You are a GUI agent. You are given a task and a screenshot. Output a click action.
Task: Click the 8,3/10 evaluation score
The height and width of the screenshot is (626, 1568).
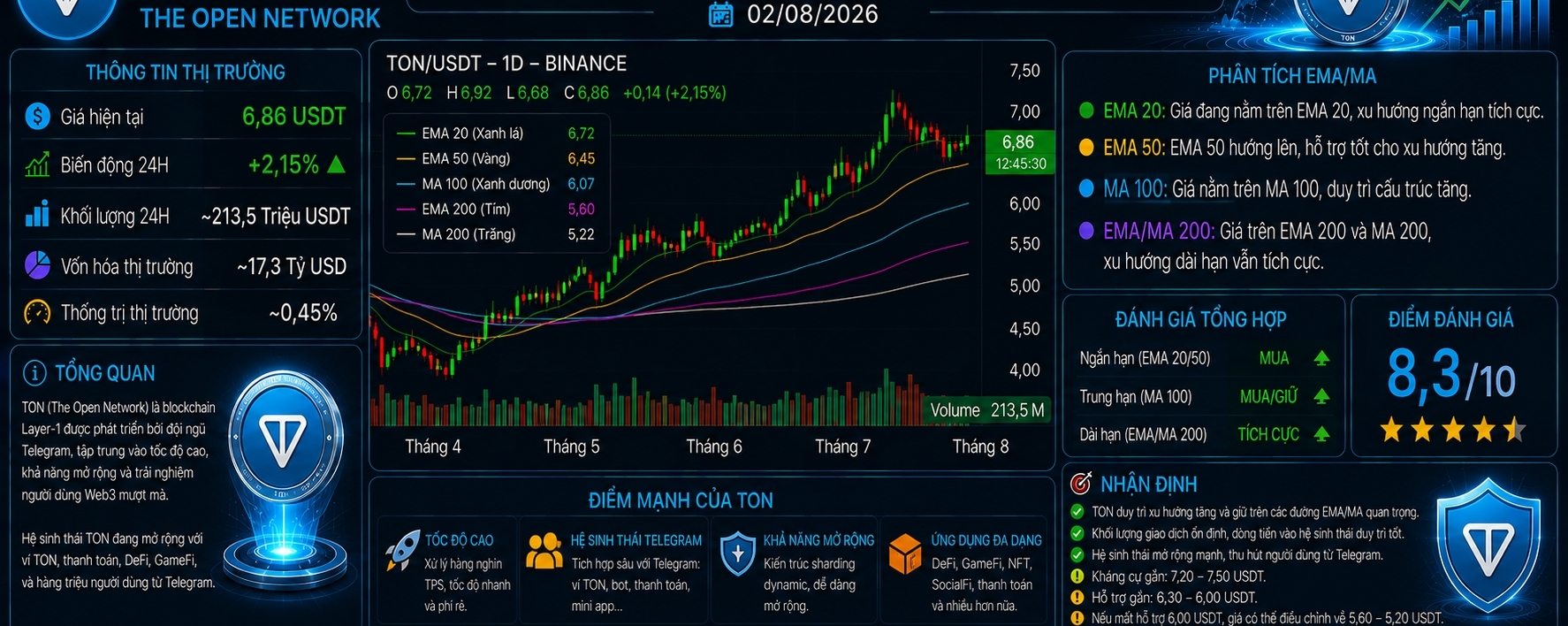(1450, 374)
